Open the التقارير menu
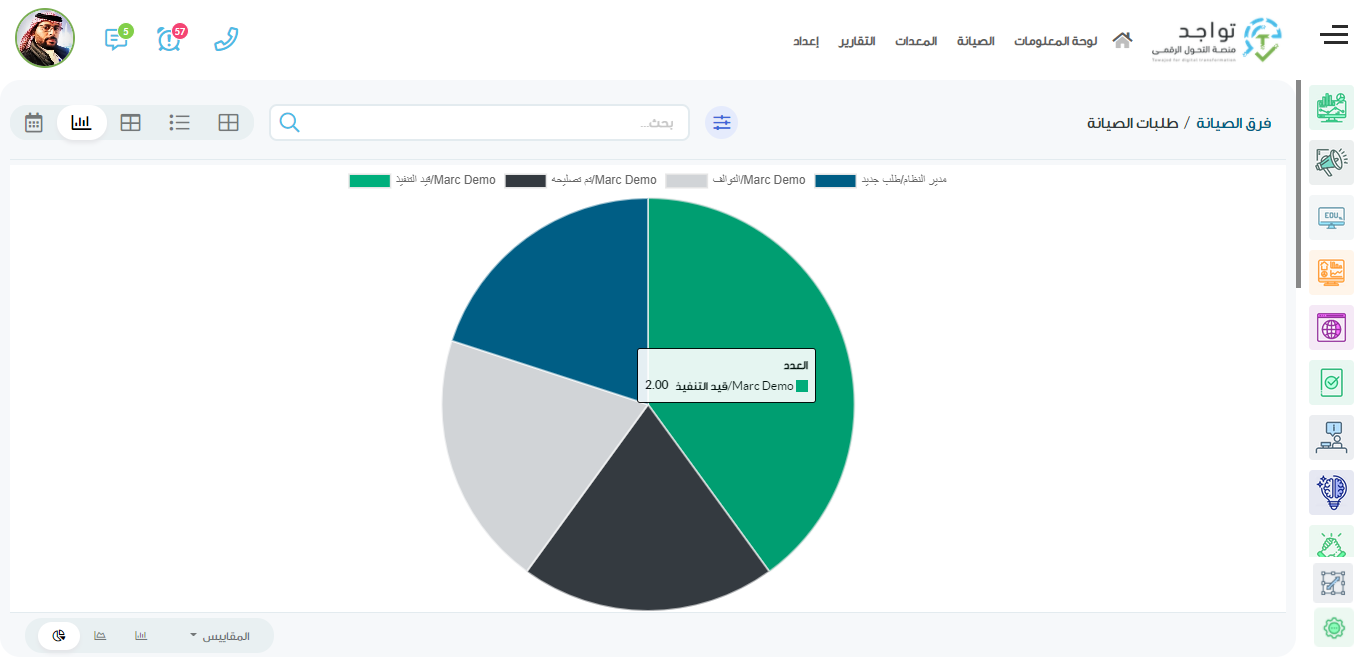 pos(856,41)
